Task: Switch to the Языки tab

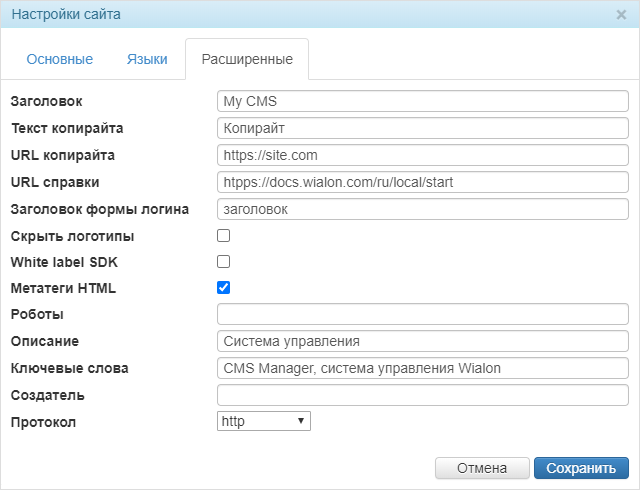Action: 147,59
